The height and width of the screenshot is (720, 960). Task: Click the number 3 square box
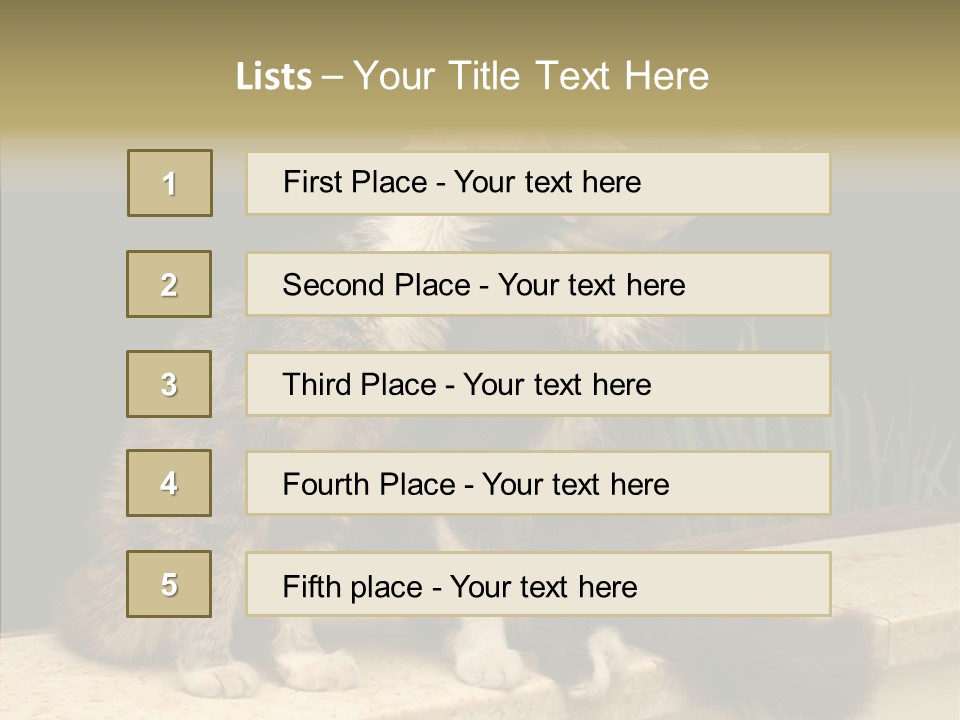(169, 384)
